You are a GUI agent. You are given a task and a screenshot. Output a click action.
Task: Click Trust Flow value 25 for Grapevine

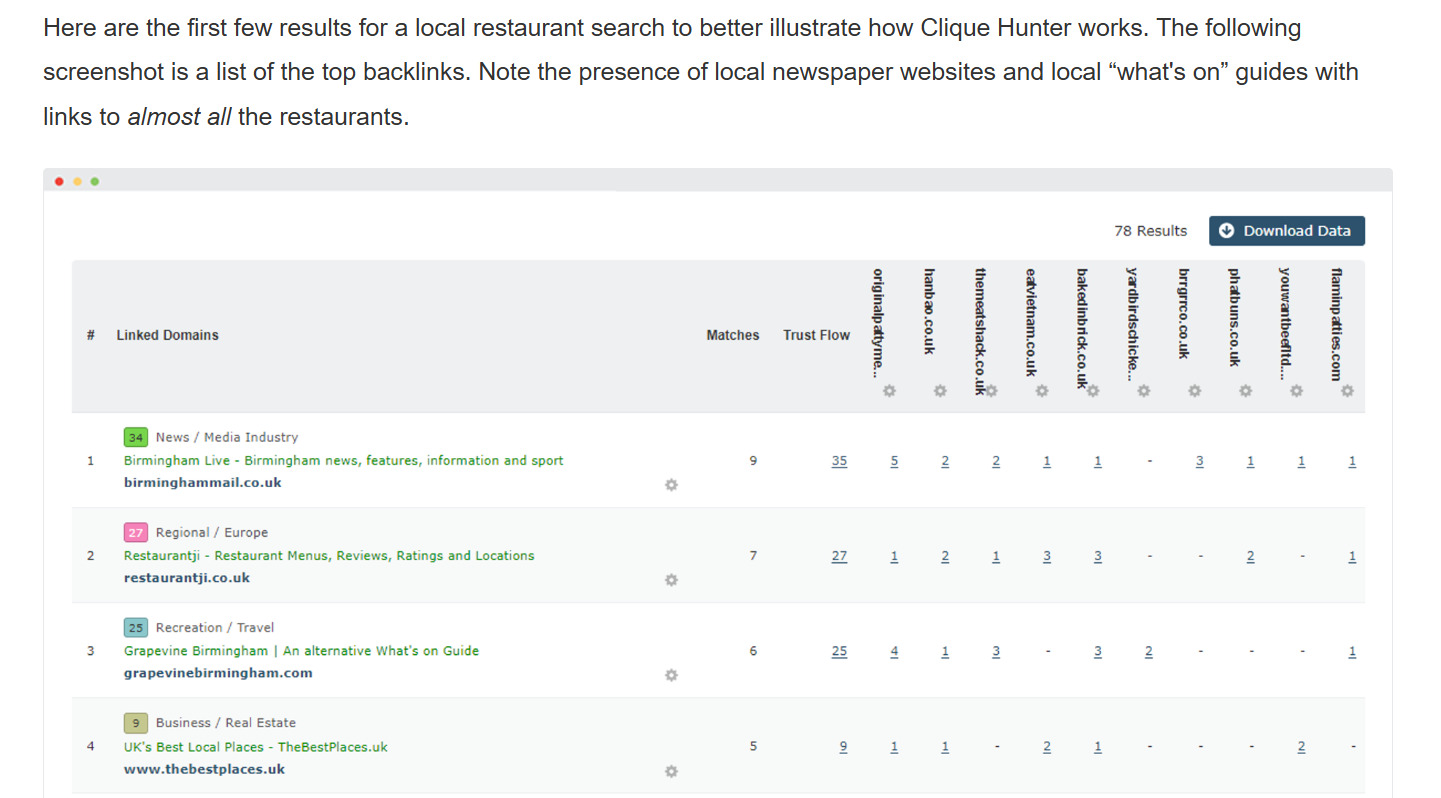coord(839,651)
